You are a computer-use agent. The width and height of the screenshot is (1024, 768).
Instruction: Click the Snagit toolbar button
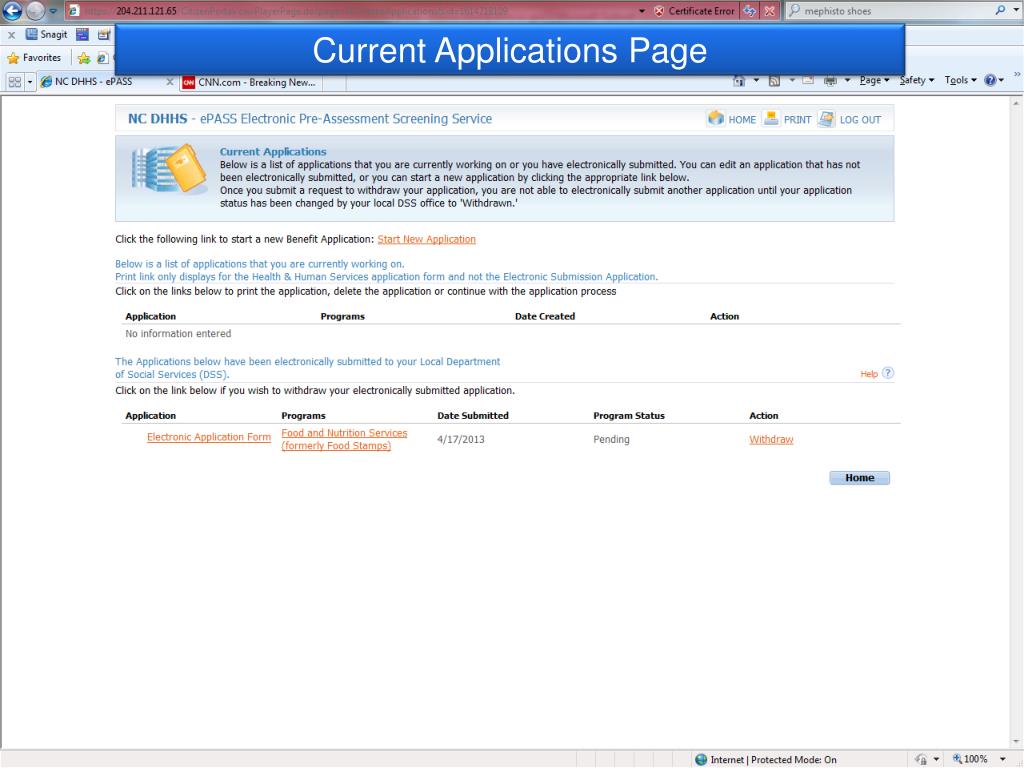tap(46, 35)
